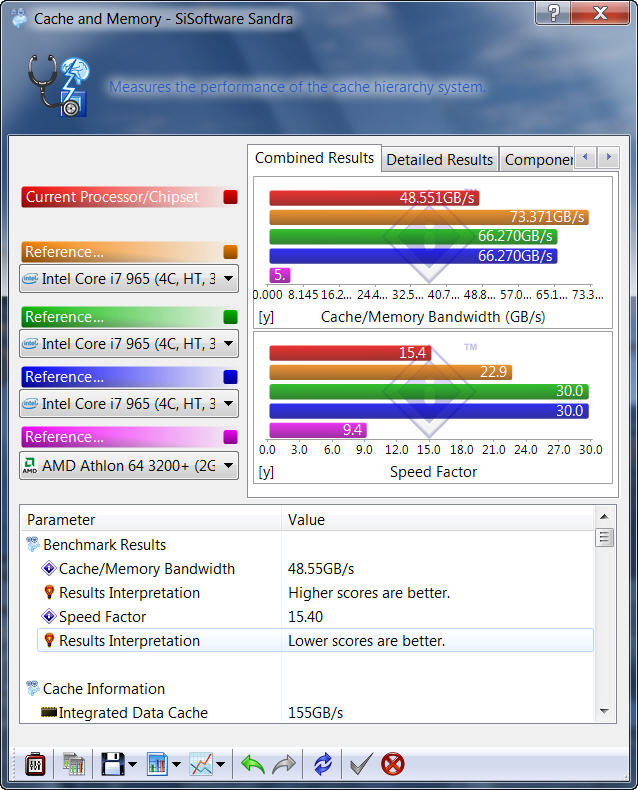Click the tip pin icon beside Higher scores row
Image resolution: width=638 pixels, height=790 pixels.
coord(49,592)
